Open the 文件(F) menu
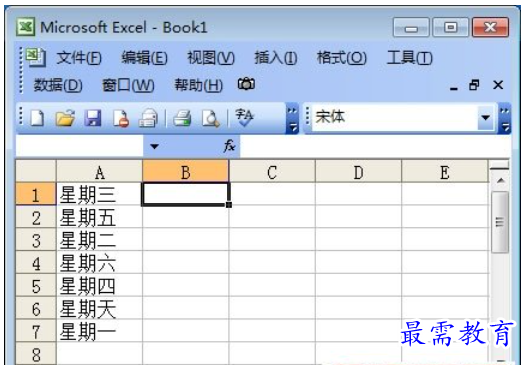The image size is (522, 365). click(x=79, y=58)
